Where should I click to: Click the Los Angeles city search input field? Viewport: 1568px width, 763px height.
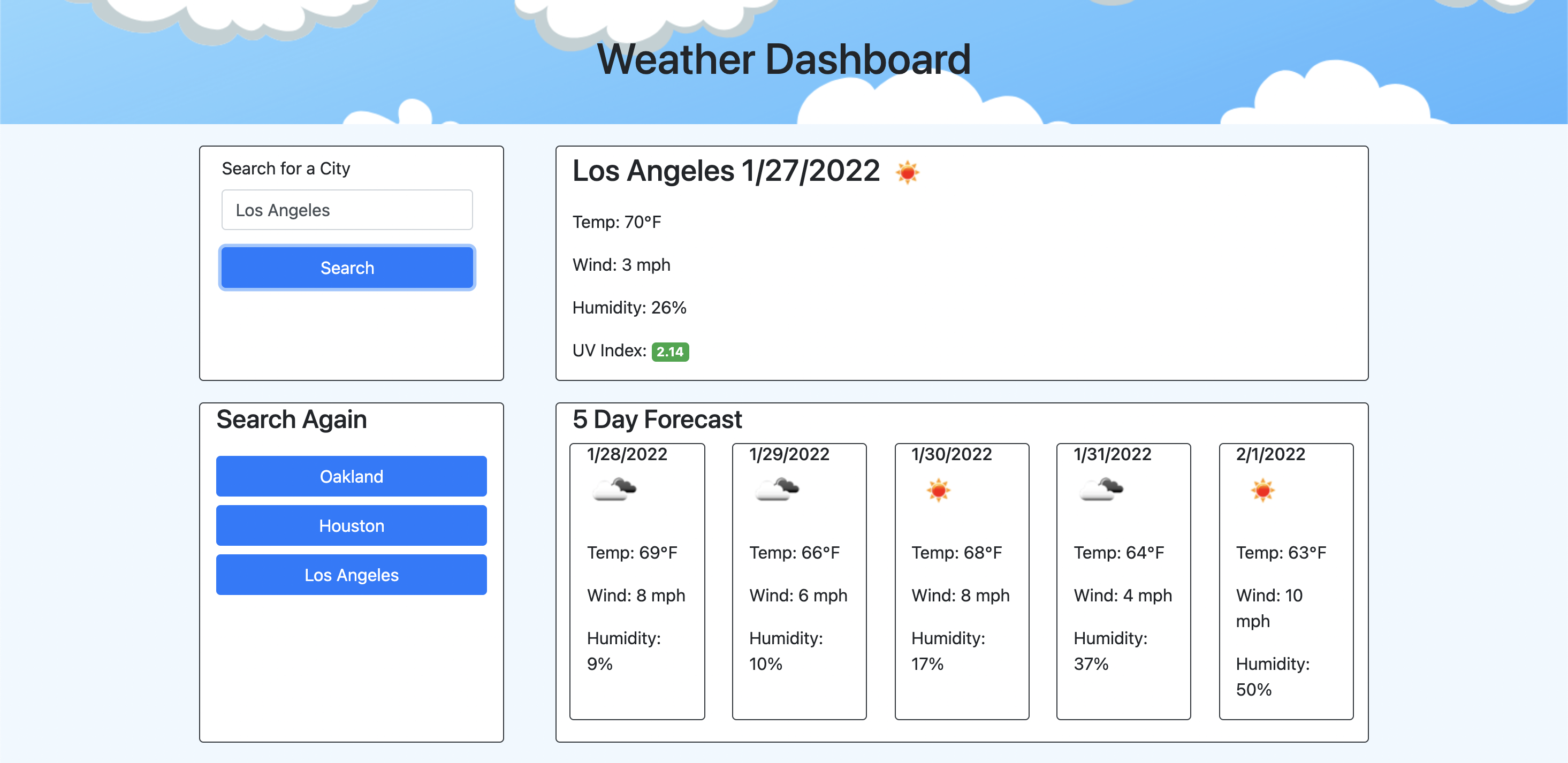[347, 210]
